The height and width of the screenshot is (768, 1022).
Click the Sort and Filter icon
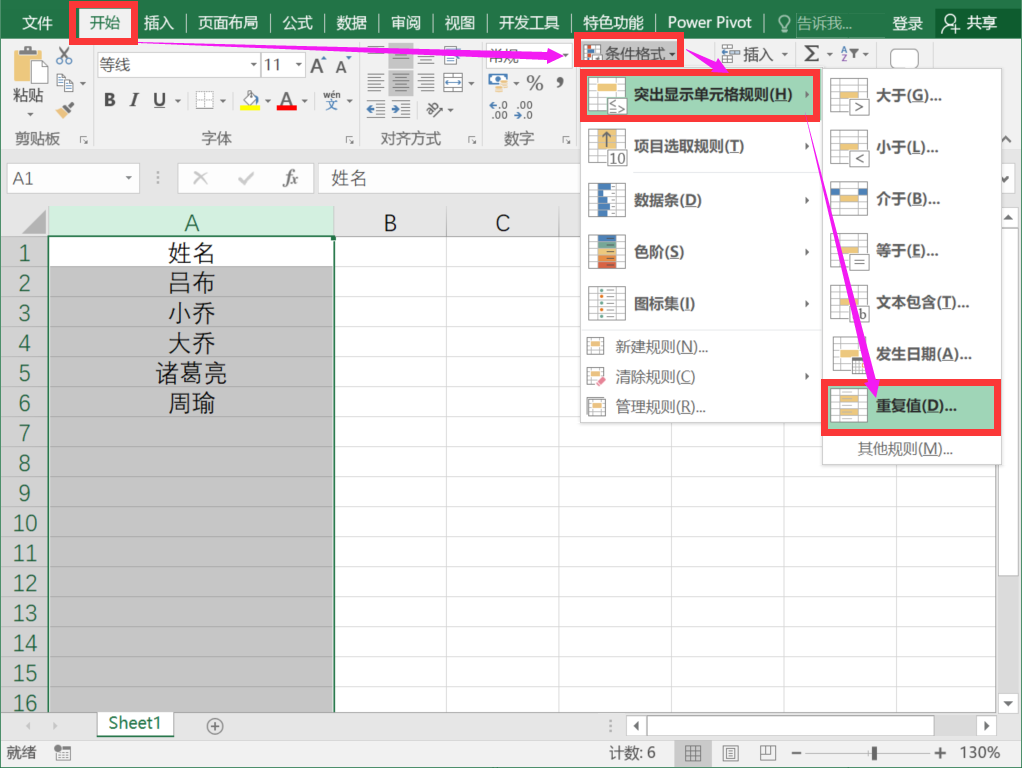[x=850, y=53]
